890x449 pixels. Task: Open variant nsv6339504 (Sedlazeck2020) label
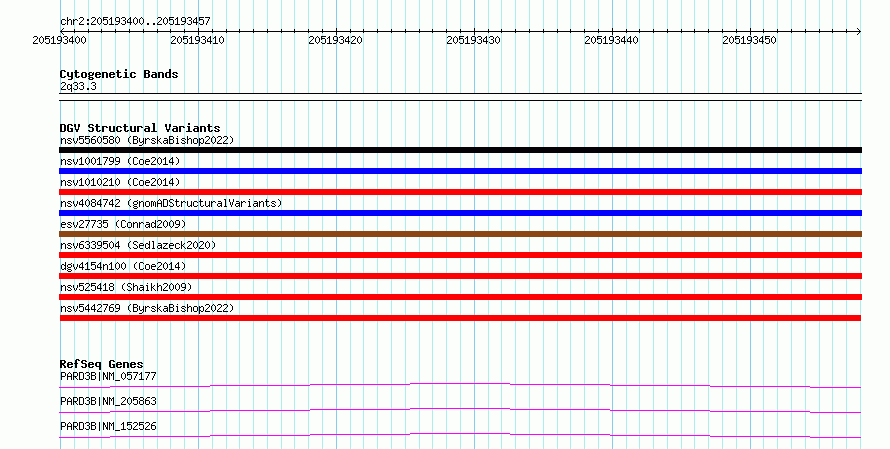pyautogui.click(x=138, y=245)
